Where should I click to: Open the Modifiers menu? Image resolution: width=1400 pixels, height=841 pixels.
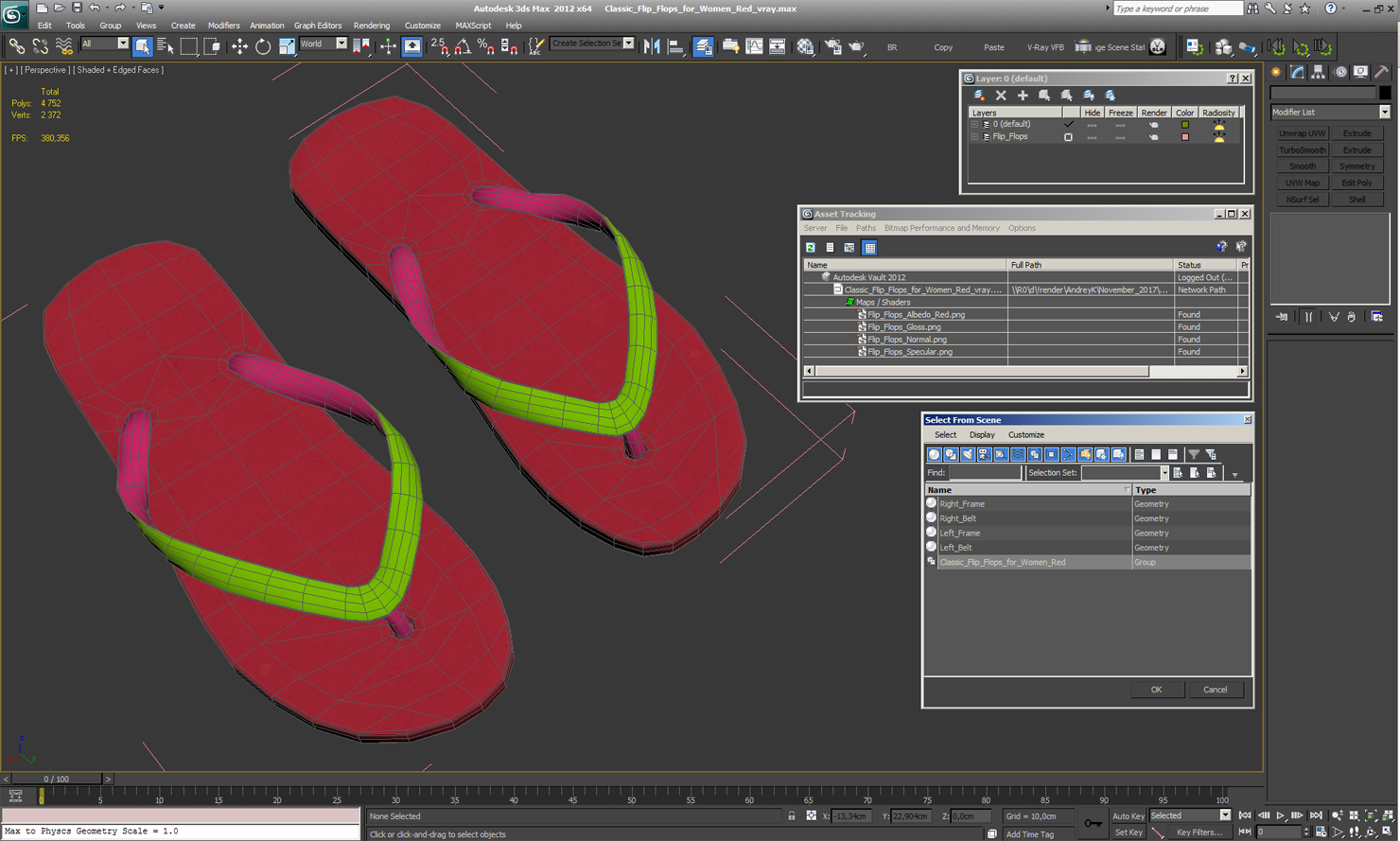click(223, 26)
